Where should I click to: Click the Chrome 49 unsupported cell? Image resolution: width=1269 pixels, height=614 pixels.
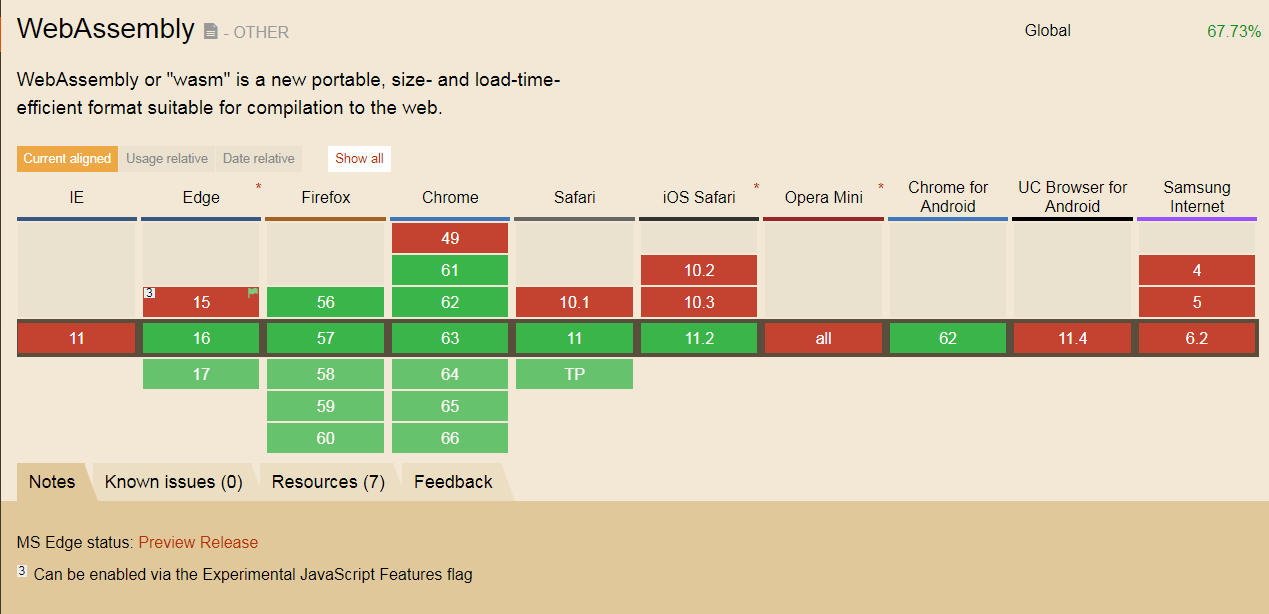point(450,238)
